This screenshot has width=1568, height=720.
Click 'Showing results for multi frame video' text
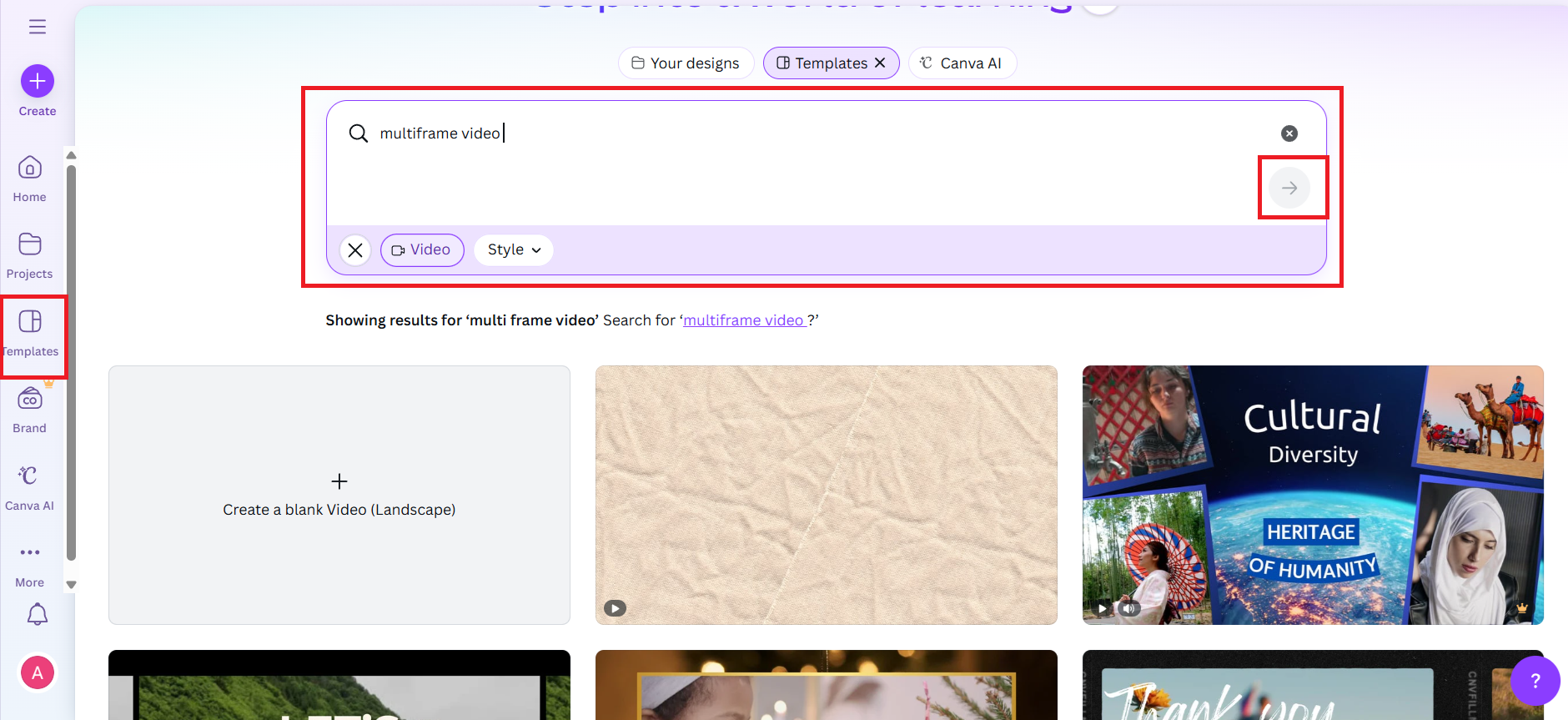pyautogui.click(x=462, y=320)
